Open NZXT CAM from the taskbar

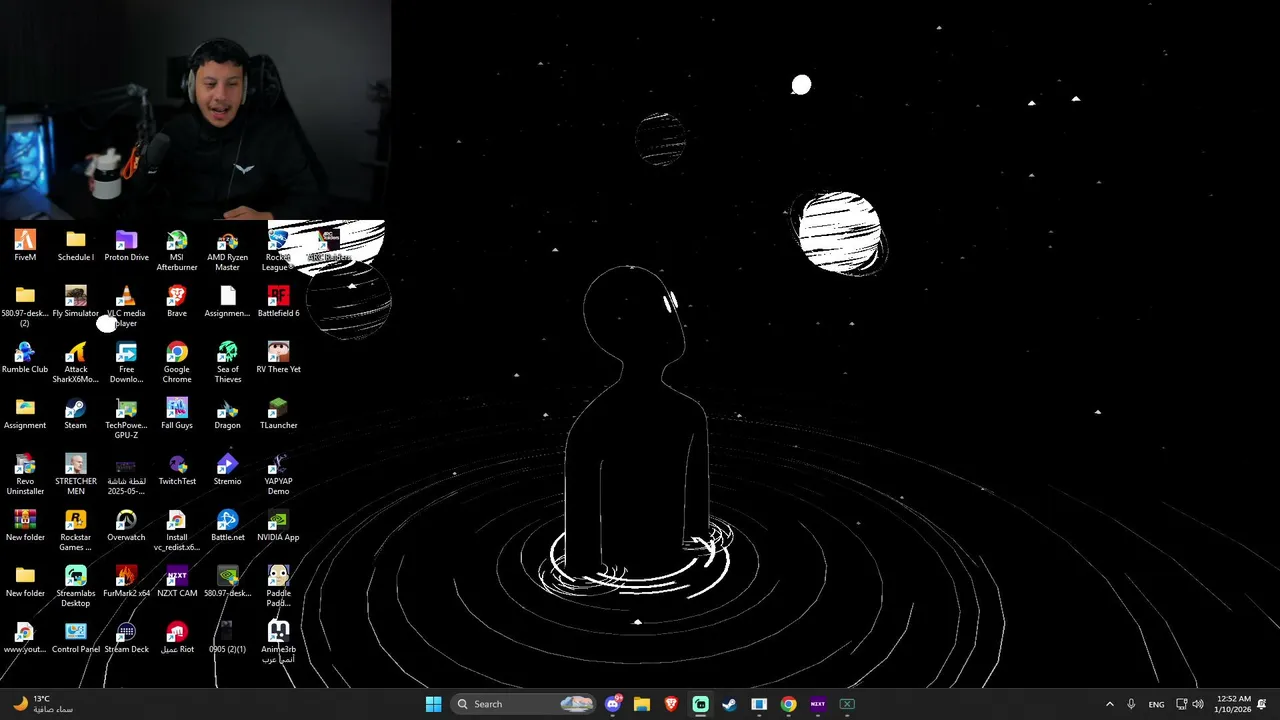818,704
